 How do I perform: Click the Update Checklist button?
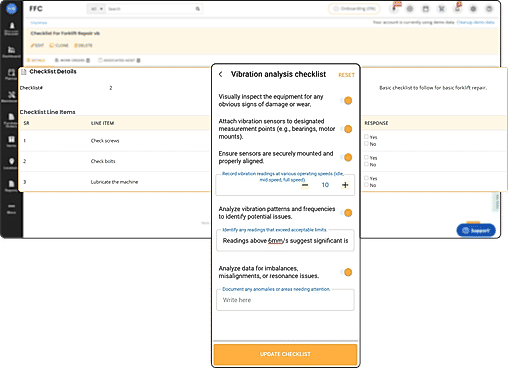285,354
